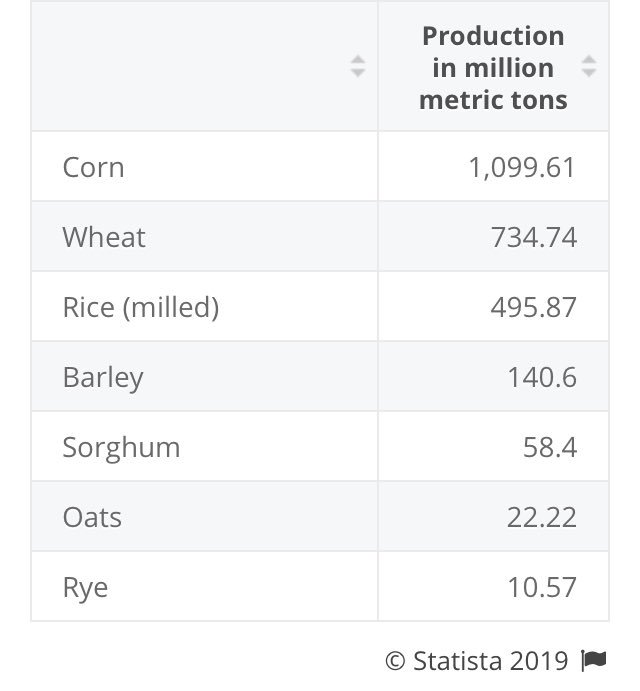Select the Barley row label
640x691 pixels.
tap(103, 377)
